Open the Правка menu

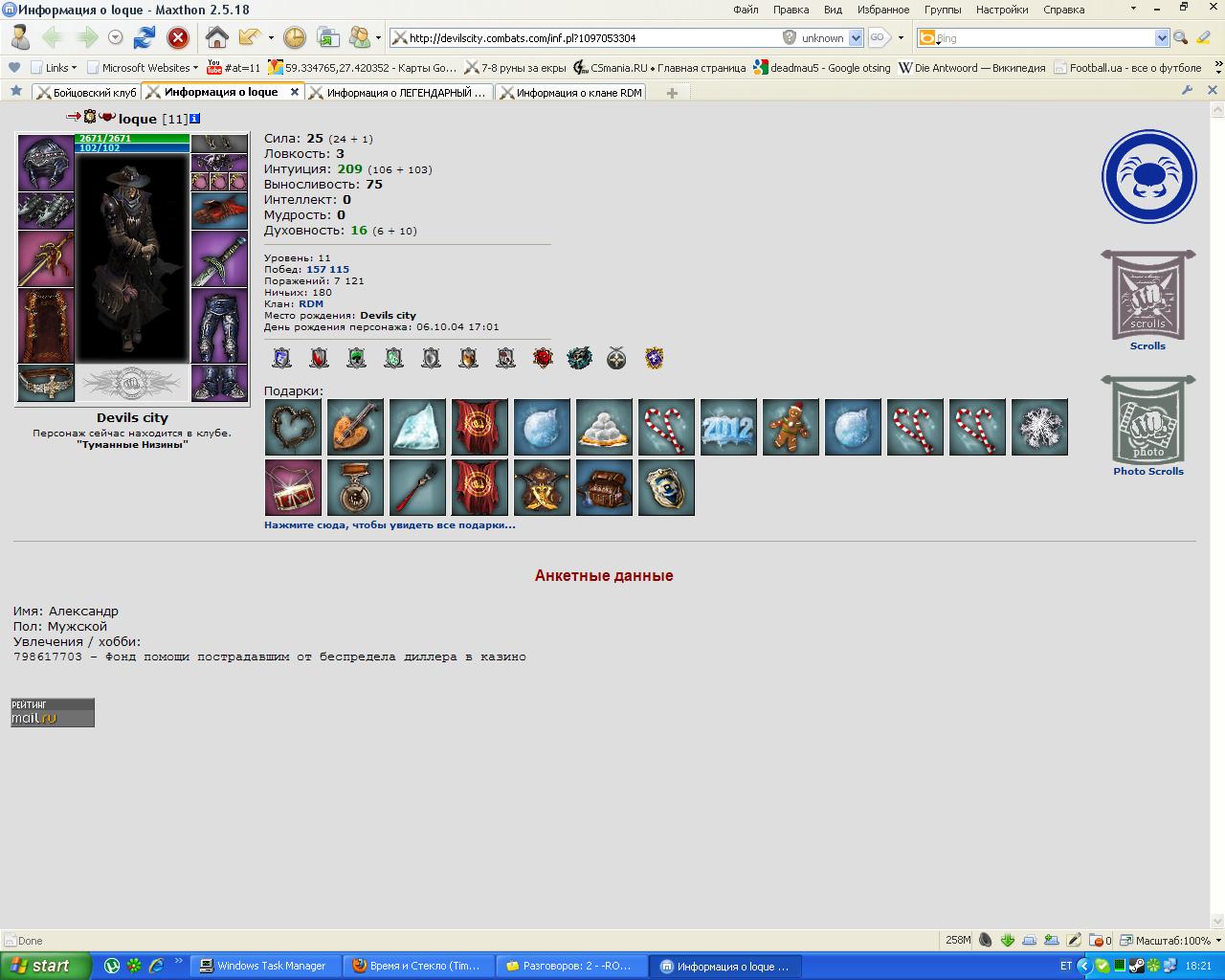click(x=791, y=10)
